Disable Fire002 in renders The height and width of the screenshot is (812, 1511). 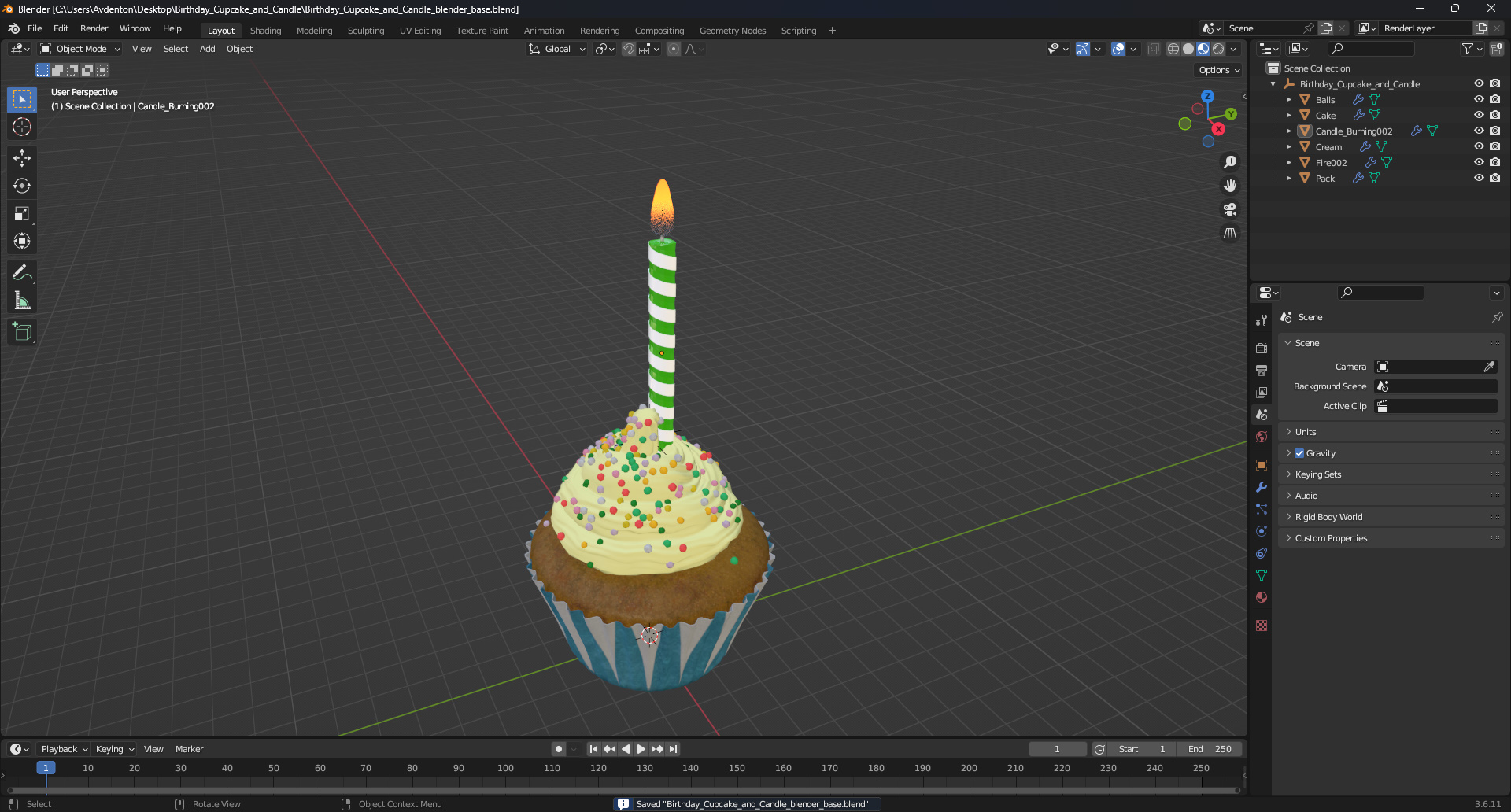(x=1494, y=162)
